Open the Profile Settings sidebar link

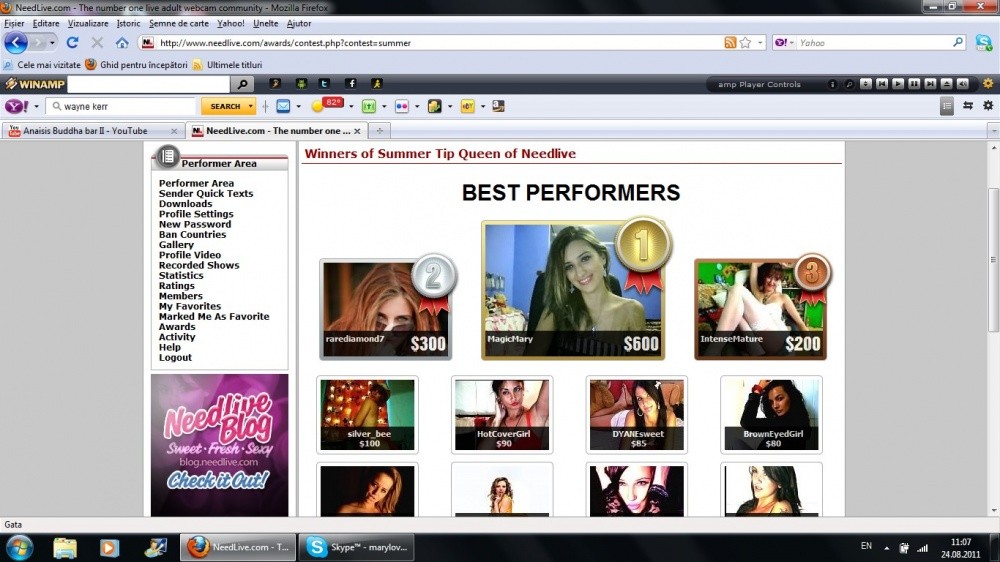click(x=196, y=214)
